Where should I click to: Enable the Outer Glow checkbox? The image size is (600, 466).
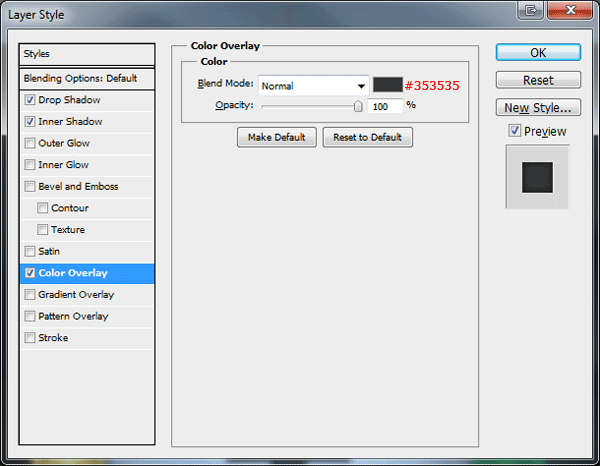pos(29,143)
